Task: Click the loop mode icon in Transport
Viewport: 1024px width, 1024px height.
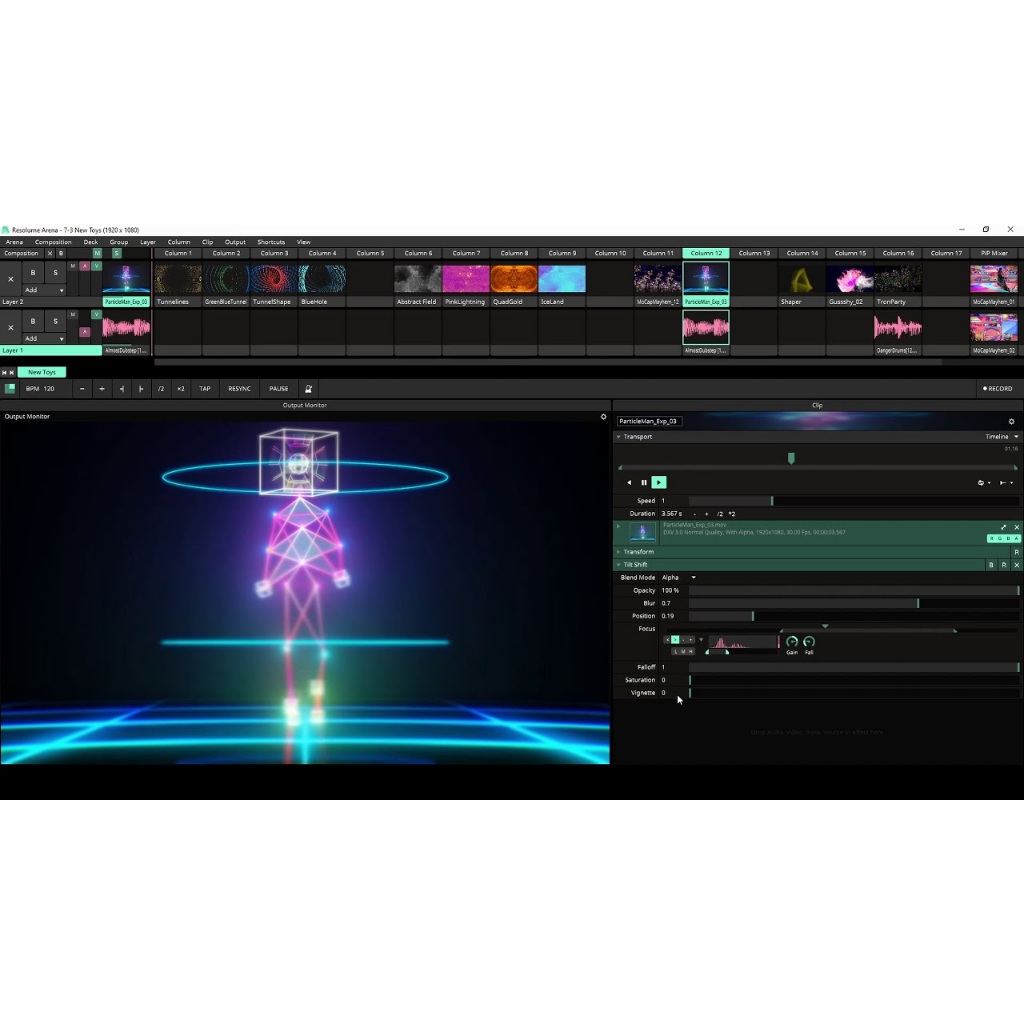Action: click(x=982, y=483)
